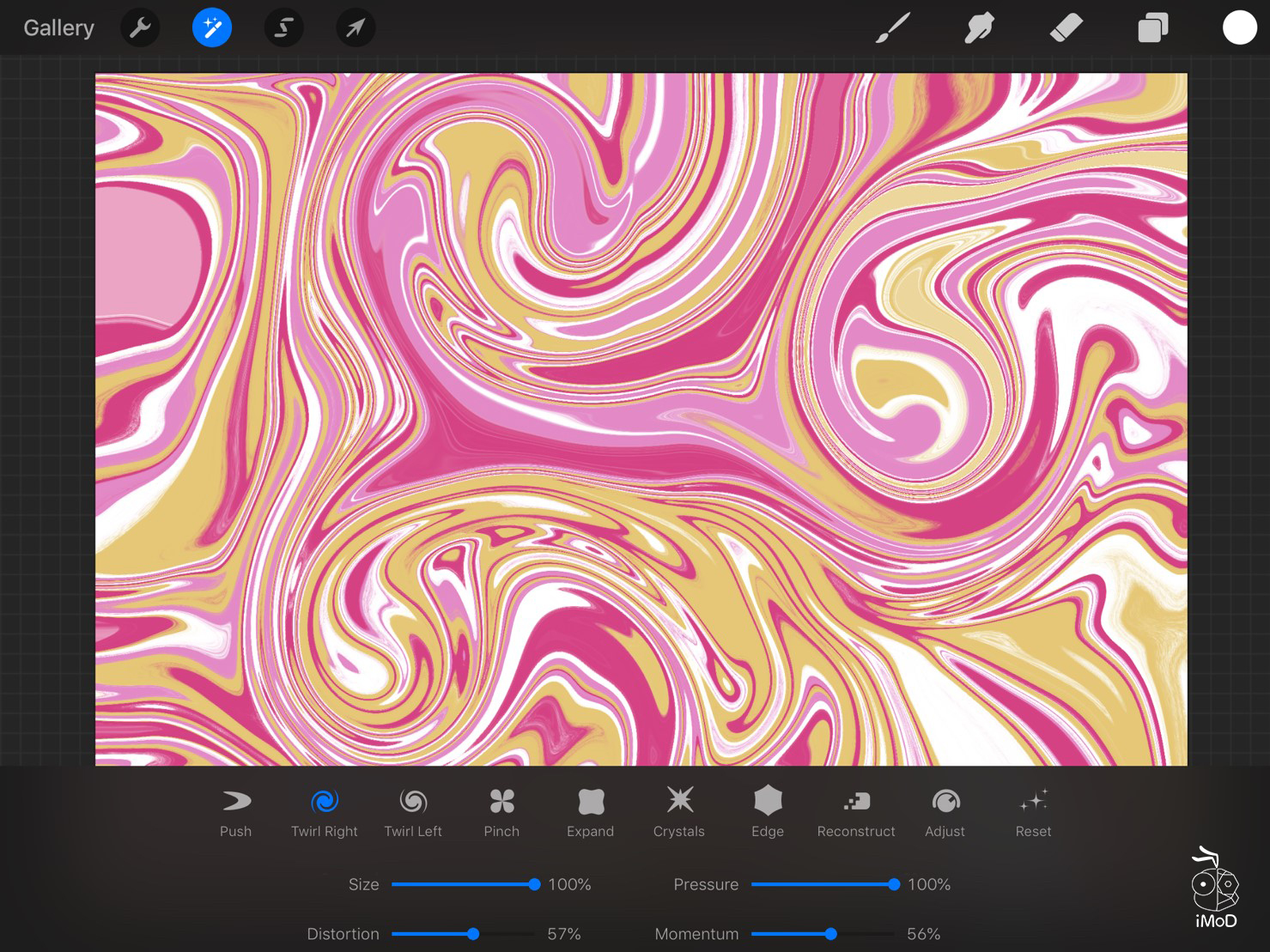
Task: Switch to Push liquify mode
Action: click(235, 811)
